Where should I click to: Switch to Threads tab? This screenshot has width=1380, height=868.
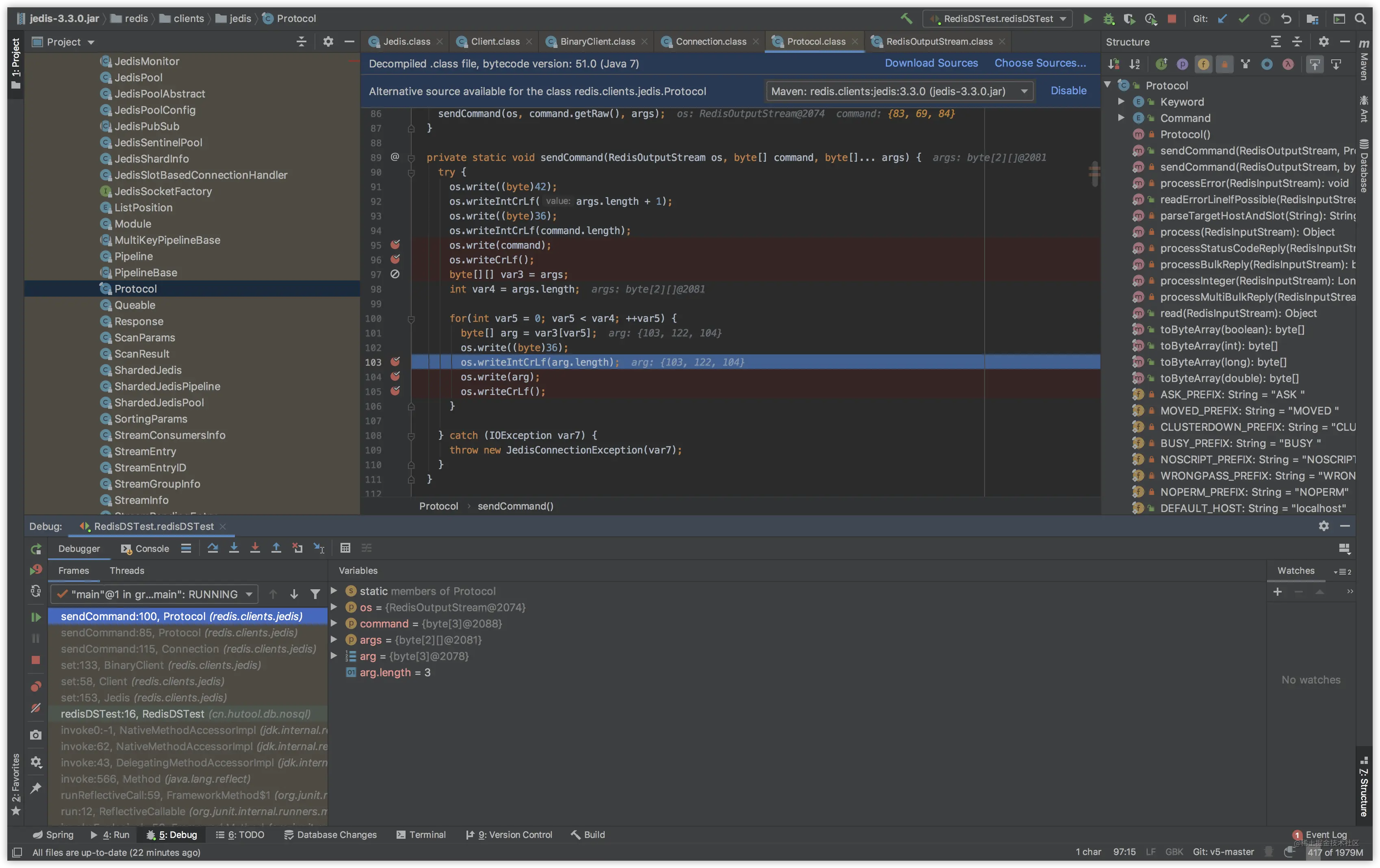pos(127,571)
